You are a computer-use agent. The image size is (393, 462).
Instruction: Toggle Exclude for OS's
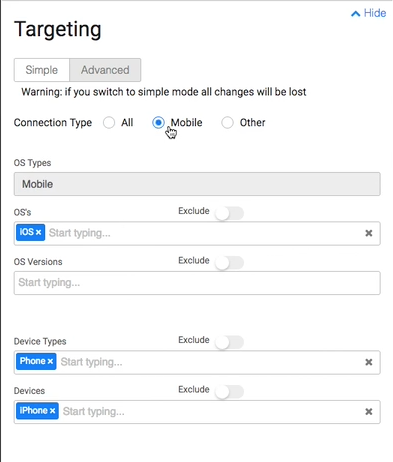[229, 213]
